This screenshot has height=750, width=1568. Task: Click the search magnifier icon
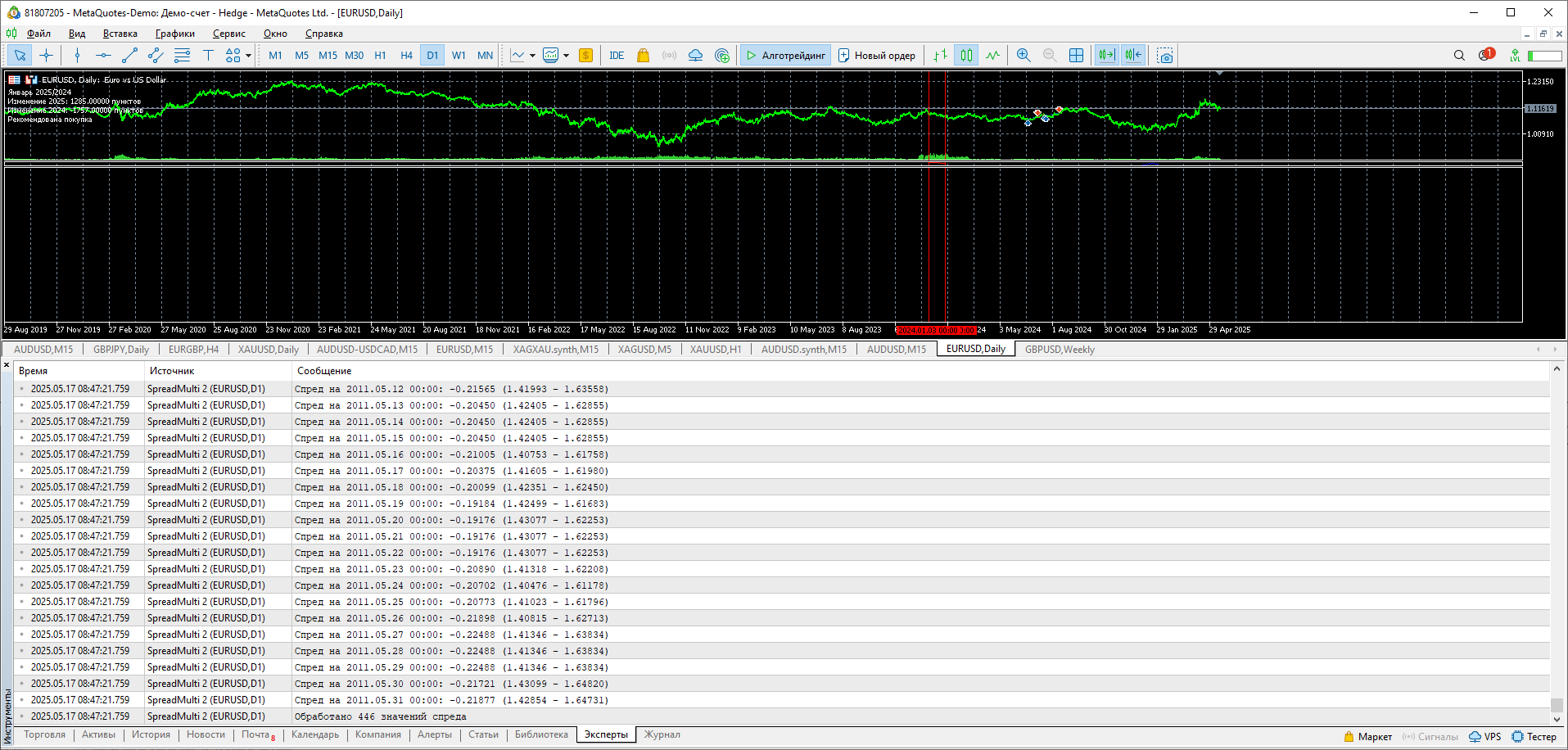click(1458, 56)
